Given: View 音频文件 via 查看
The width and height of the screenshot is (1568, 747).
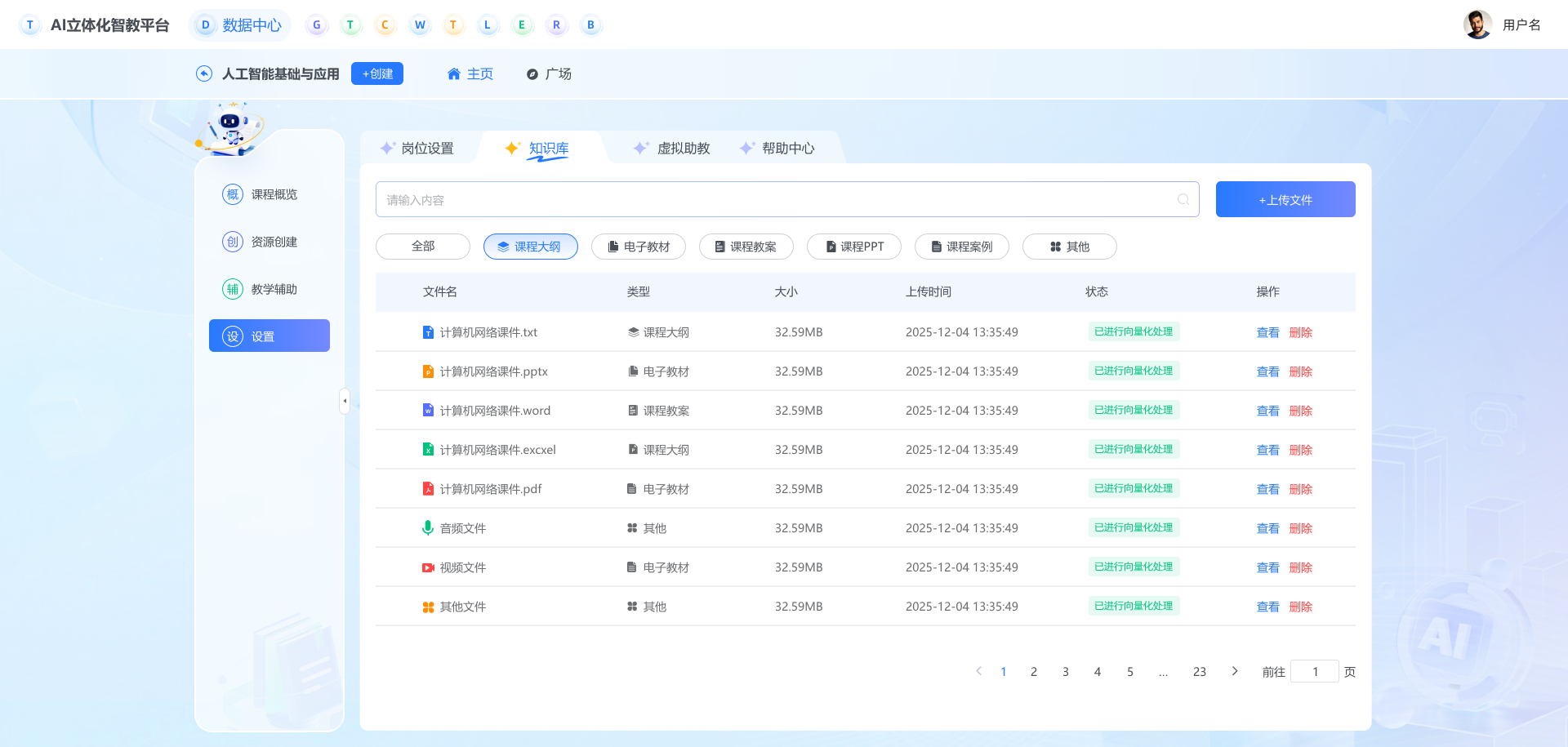Looking at the screenshot, I should coord(1267,528).
